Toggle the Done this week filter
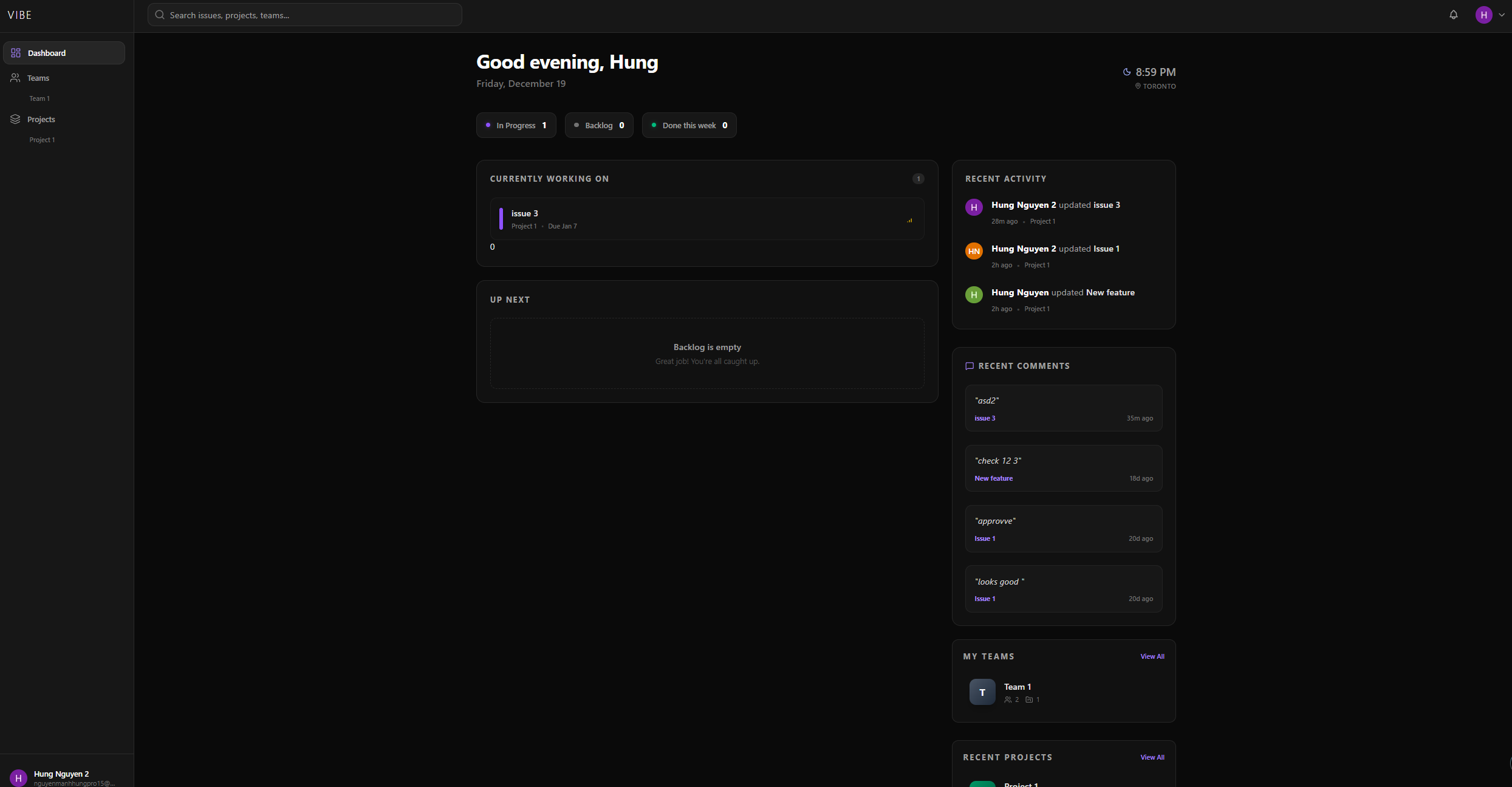This screenshot has height=787, width=1512. click(689, 125)
